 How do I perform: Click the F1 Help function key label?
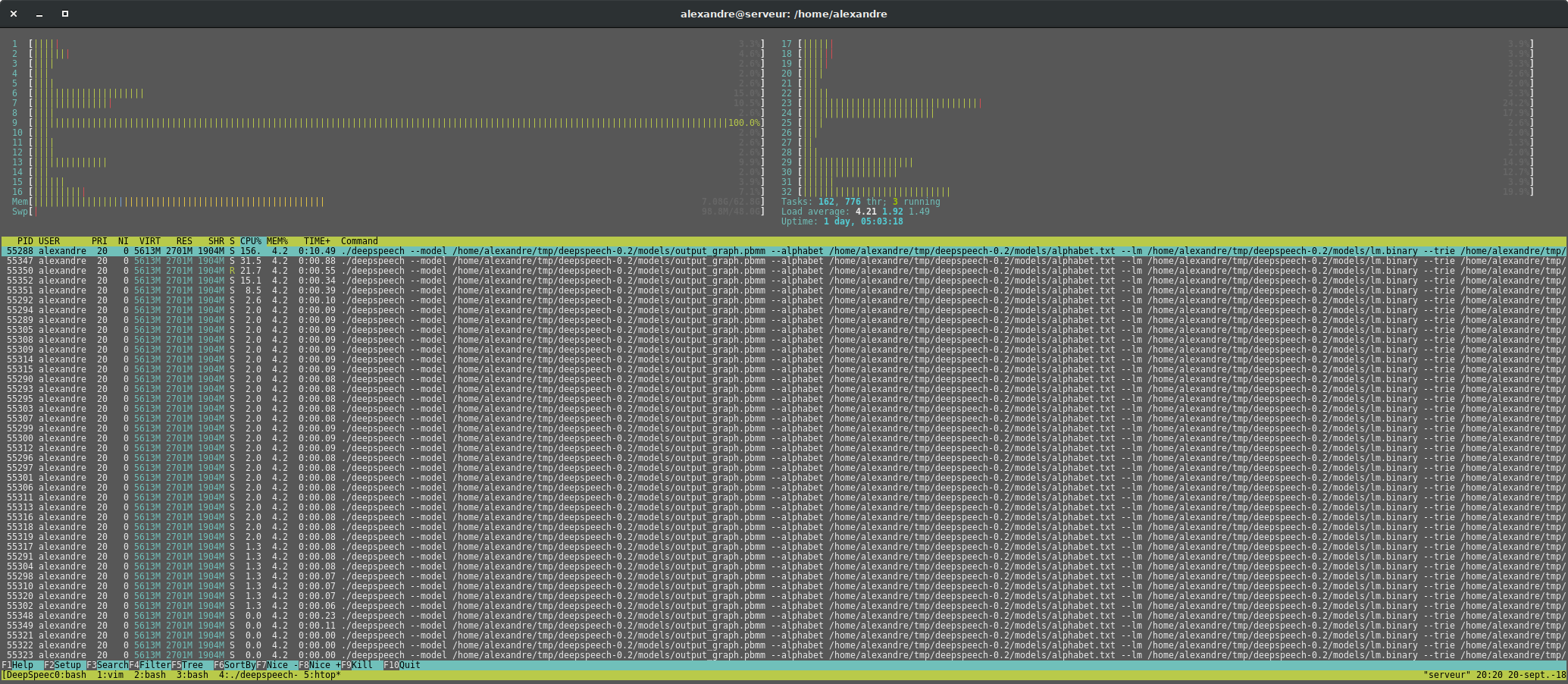17,665
